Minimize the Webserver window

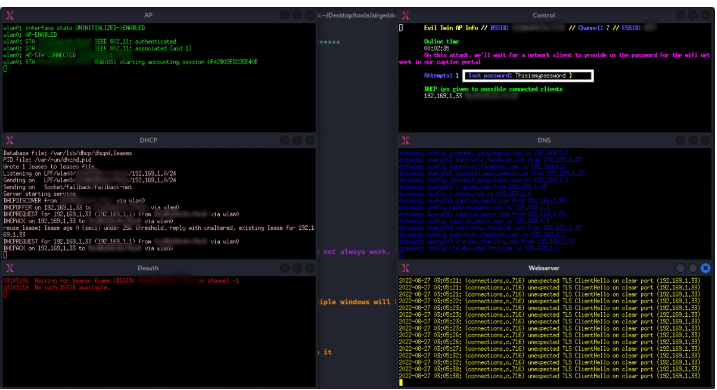point(680,268)
